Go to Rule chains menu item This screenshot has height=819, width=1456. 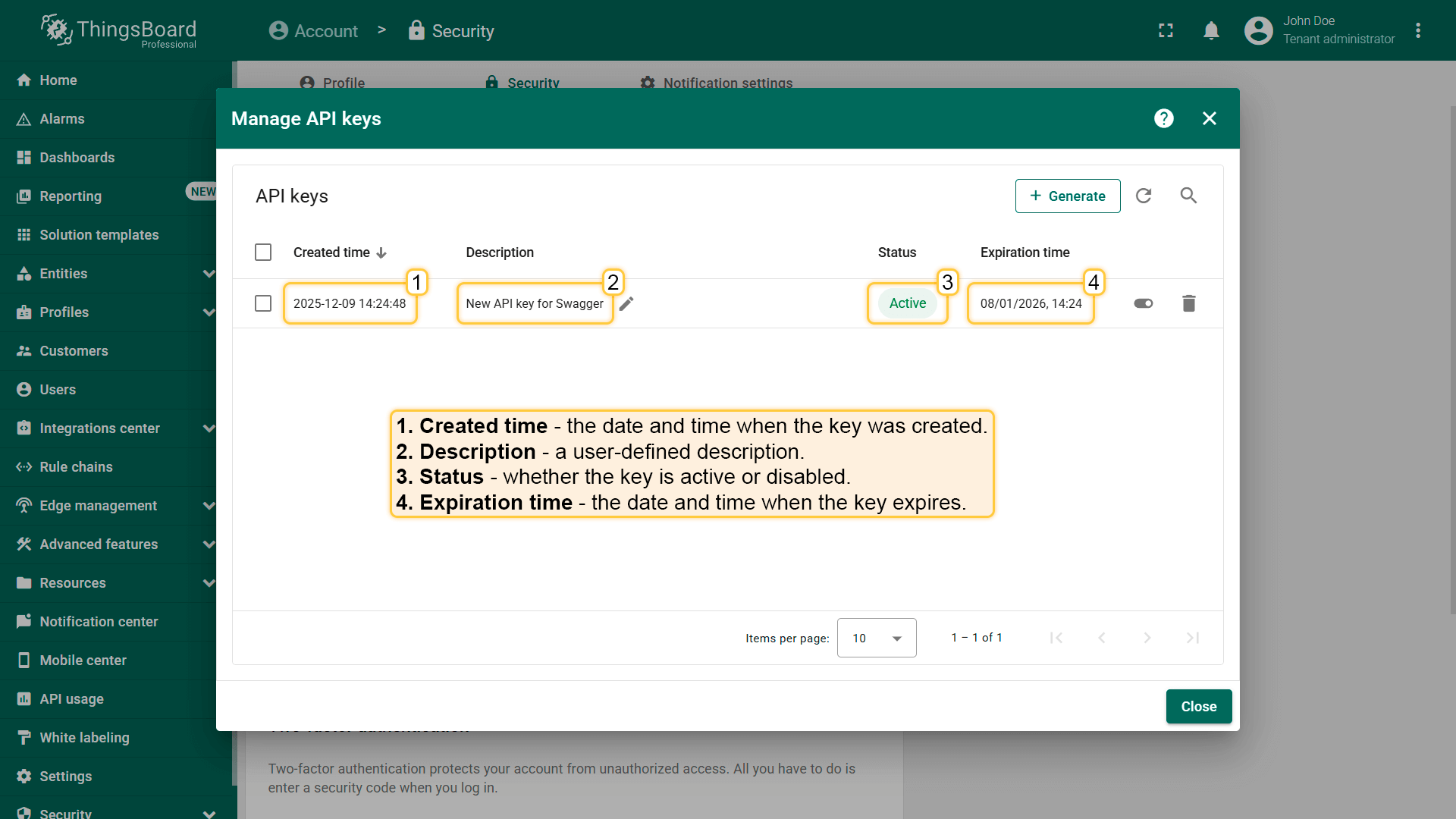click(x=76, y=467)
